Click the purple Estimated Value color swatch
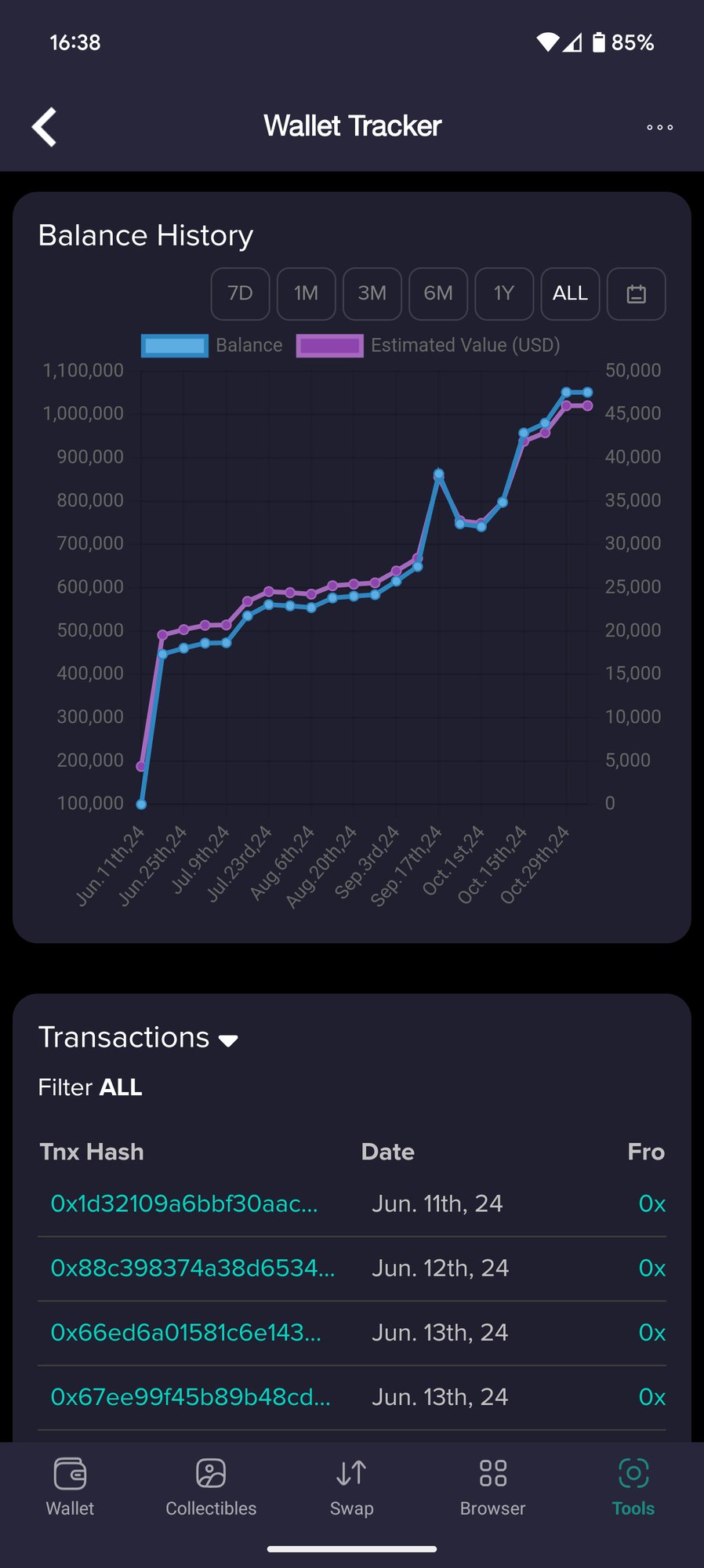Image resolution: width=704 pixels, height=1568 pixels. pyautogui.click(x=329, y=346)
